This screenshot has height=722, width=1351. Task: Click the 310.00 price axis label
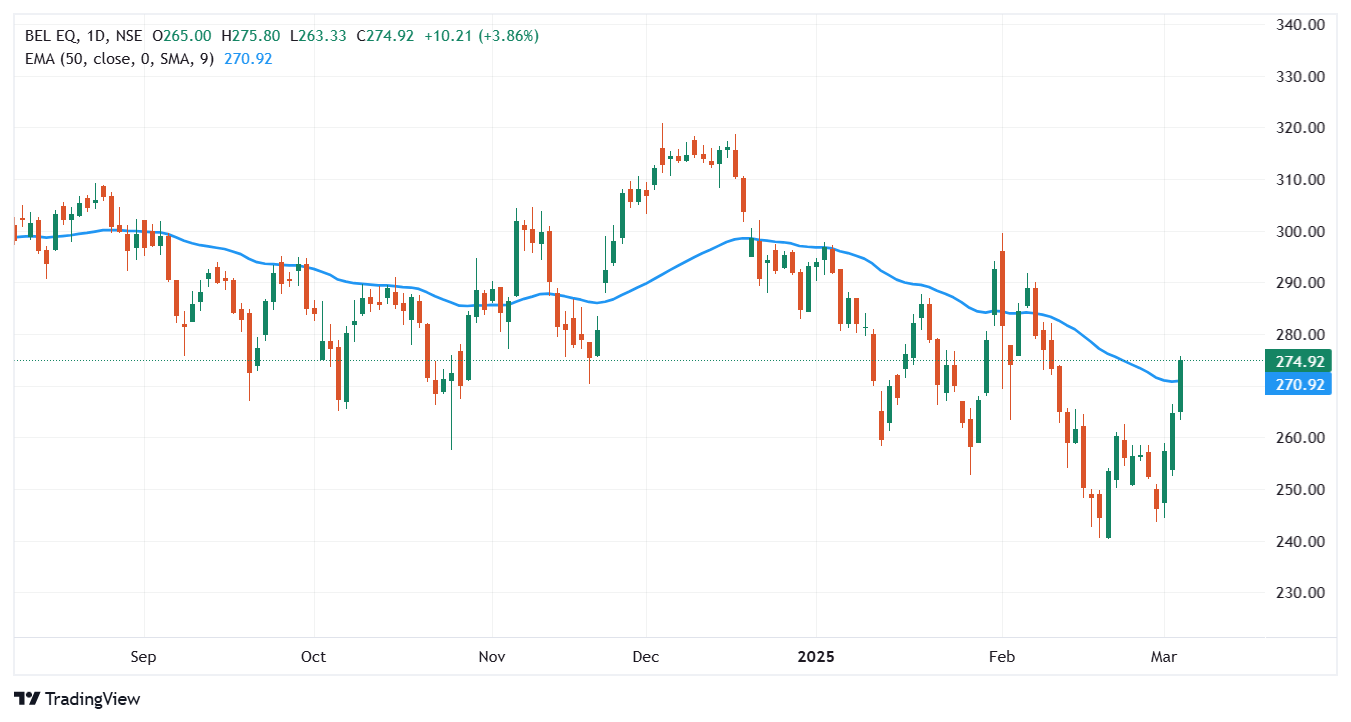(x=1302, y=180)
